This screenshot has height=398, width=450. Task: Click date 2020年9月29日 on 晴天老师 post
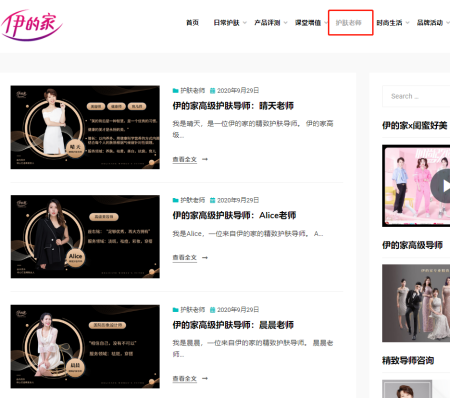coord(238,90)
